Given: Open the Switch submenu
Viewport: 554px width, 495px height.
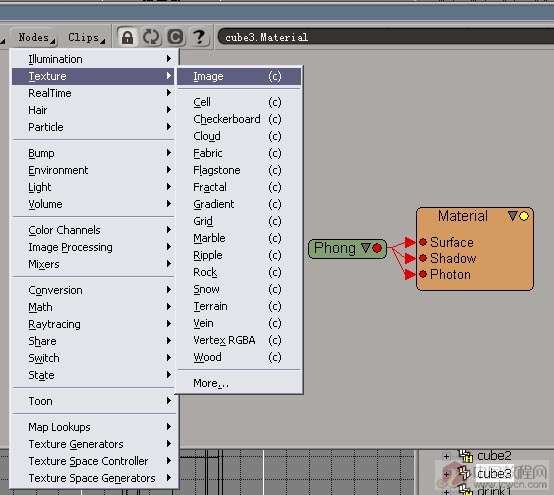Looking at the screenshot, I should 94,358.
